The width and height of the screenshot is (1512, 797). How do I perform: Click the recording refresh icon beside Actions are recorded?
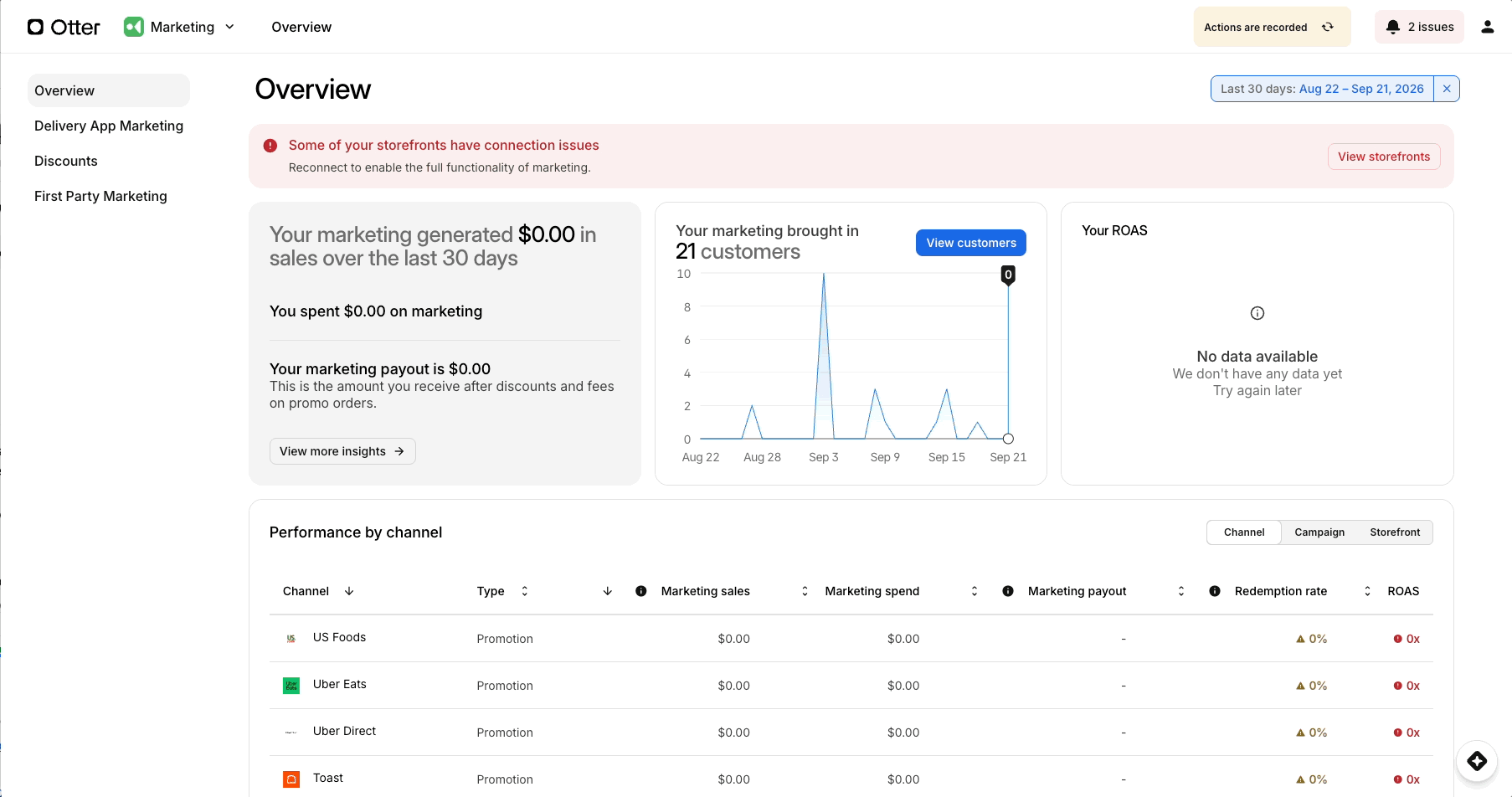point(1328,27)
